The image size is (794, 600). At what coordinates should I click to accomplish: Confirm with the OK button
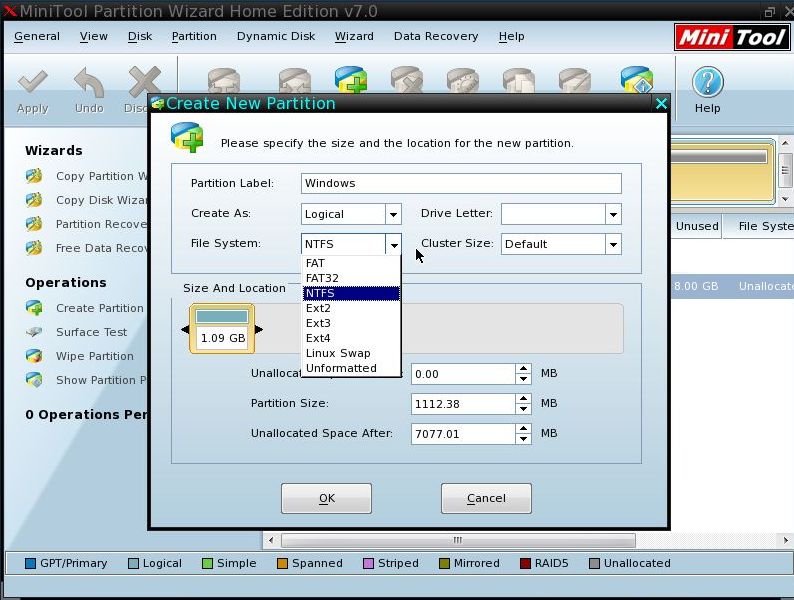point(327,498)
